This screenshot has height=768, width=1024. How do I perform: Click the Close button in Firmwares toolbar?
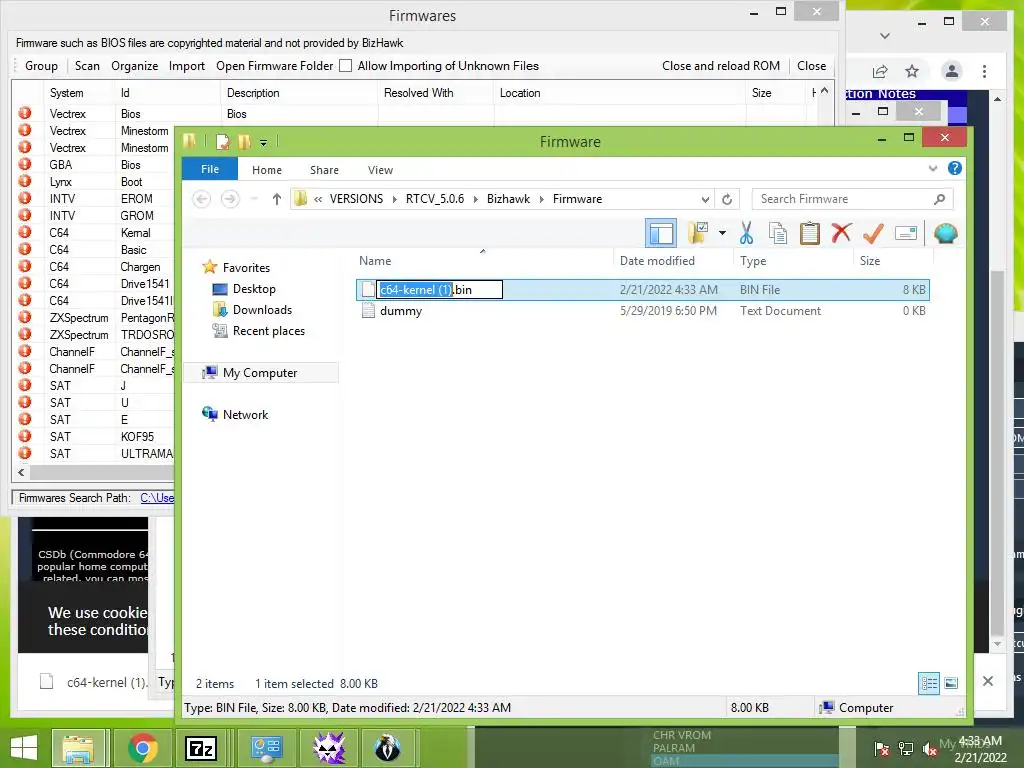coord(811,66)
